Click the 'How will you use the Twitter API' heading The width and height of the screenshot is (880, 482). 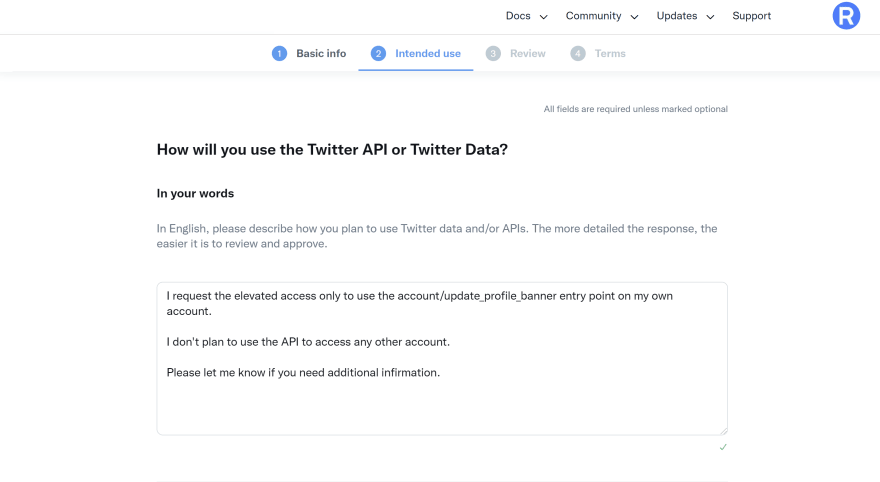click(332, 150)
